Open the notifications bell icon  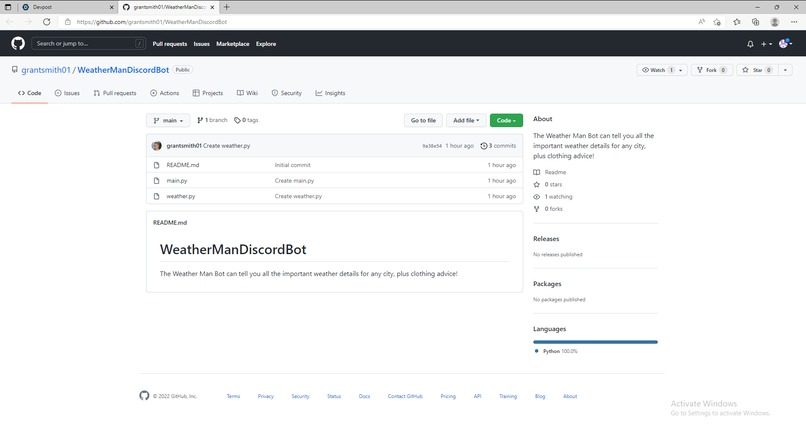(x=750, y=44)
